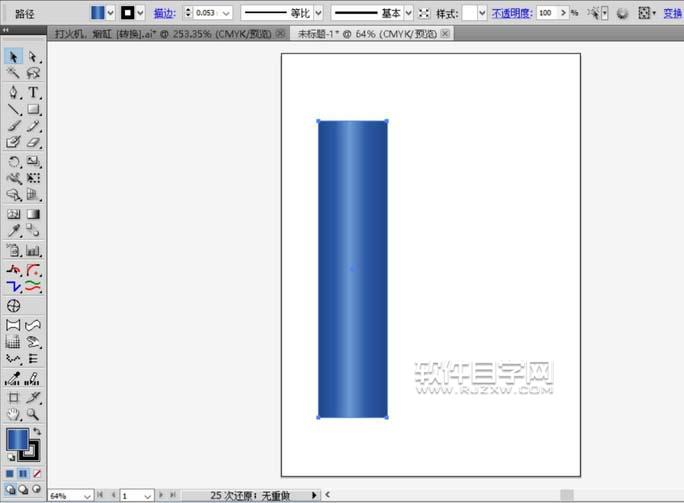Select the Type tool

tap(33, 92)
